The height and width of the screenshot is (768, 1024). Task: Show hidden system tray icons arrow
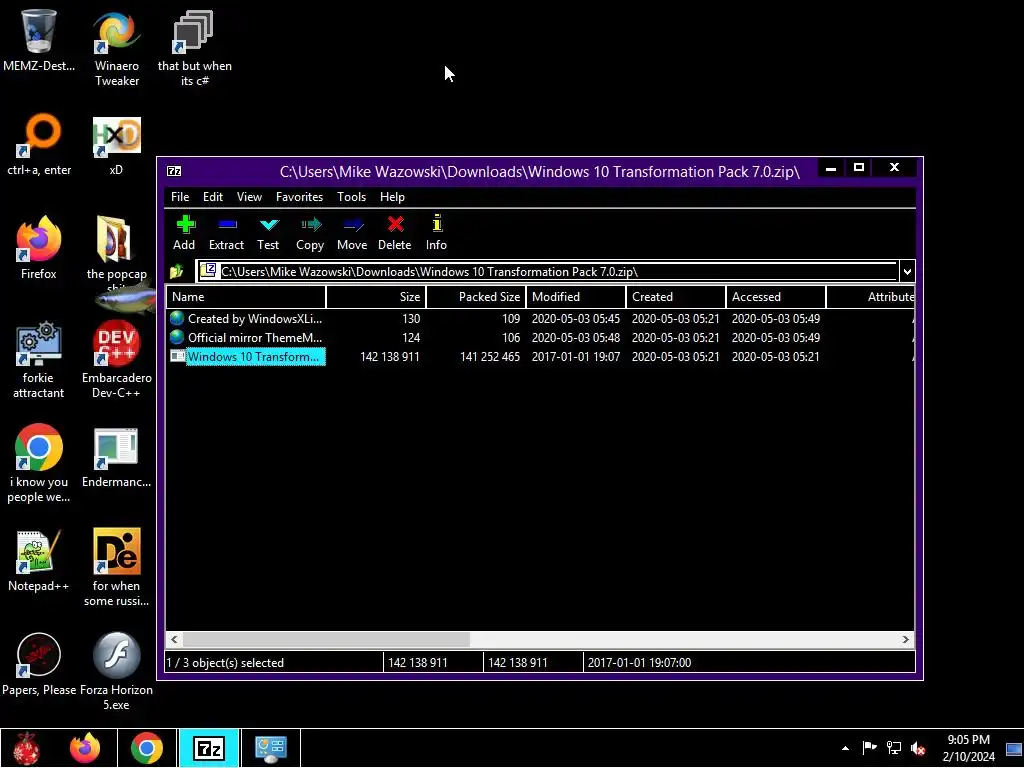(x=846, y=748)
